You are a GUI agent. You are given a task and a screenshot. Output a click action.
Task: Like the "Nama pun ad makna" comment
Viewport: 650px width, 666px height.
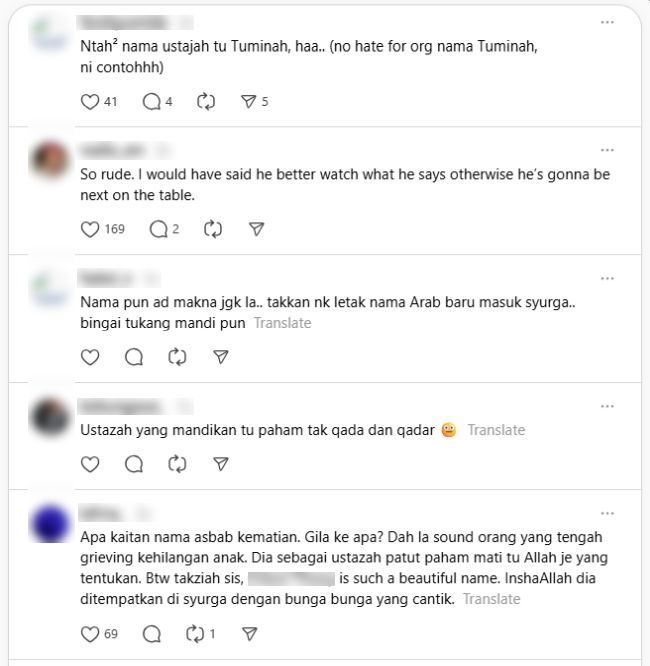[x=90, y=357]
